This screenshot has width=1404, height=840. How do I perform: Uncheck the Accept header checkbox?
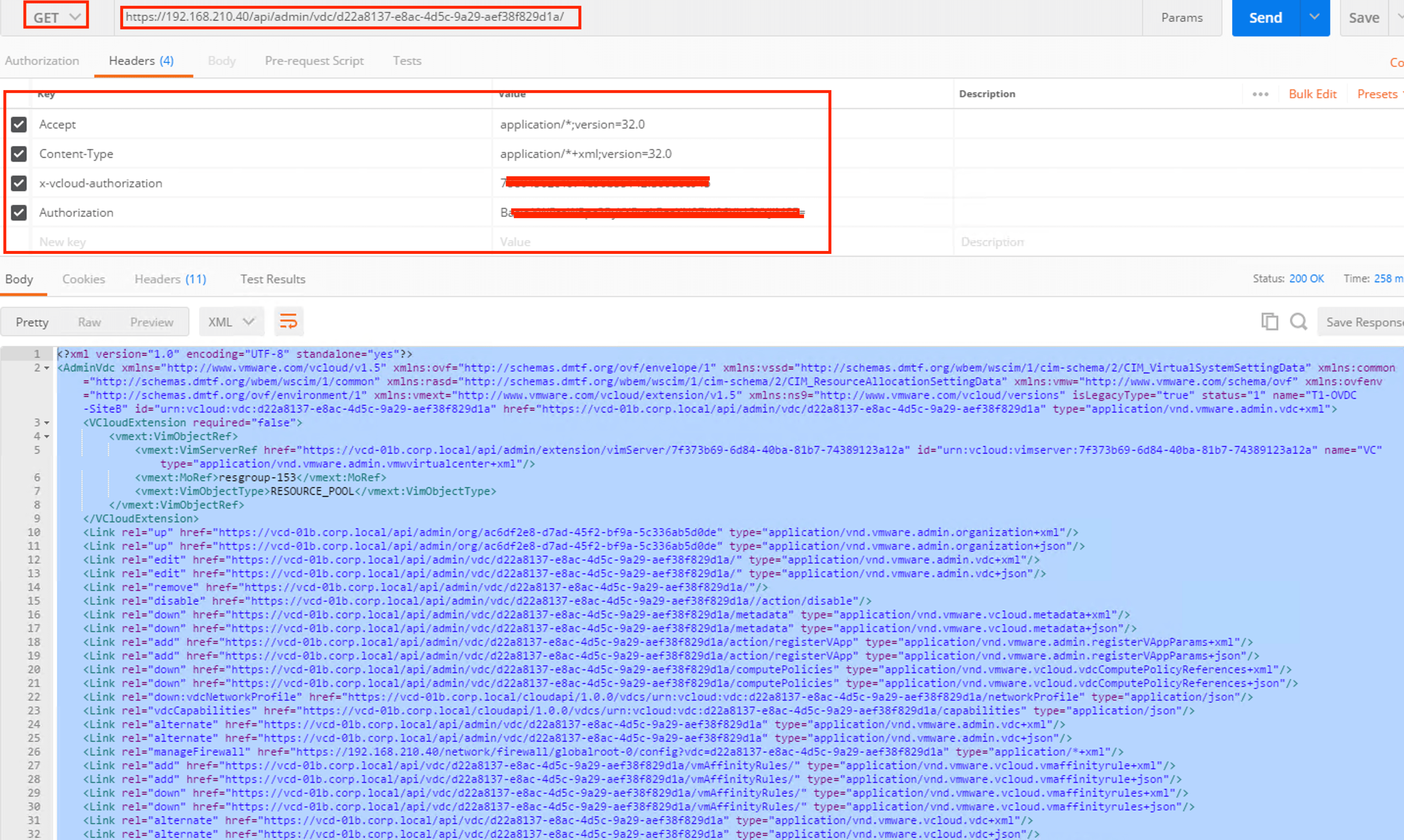pos(19,124)
